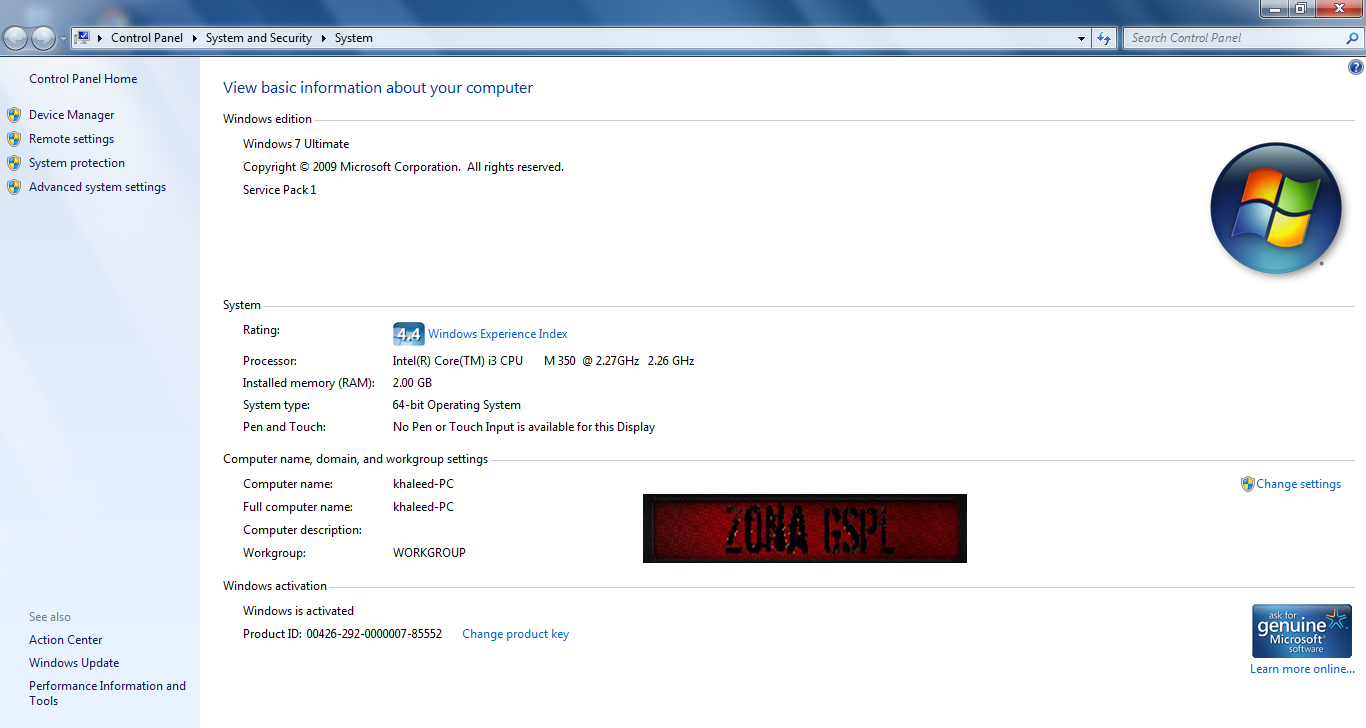The image size is (1366, 728).
Task: Click the 64-bit Operating System value
Action: (457, 405)
